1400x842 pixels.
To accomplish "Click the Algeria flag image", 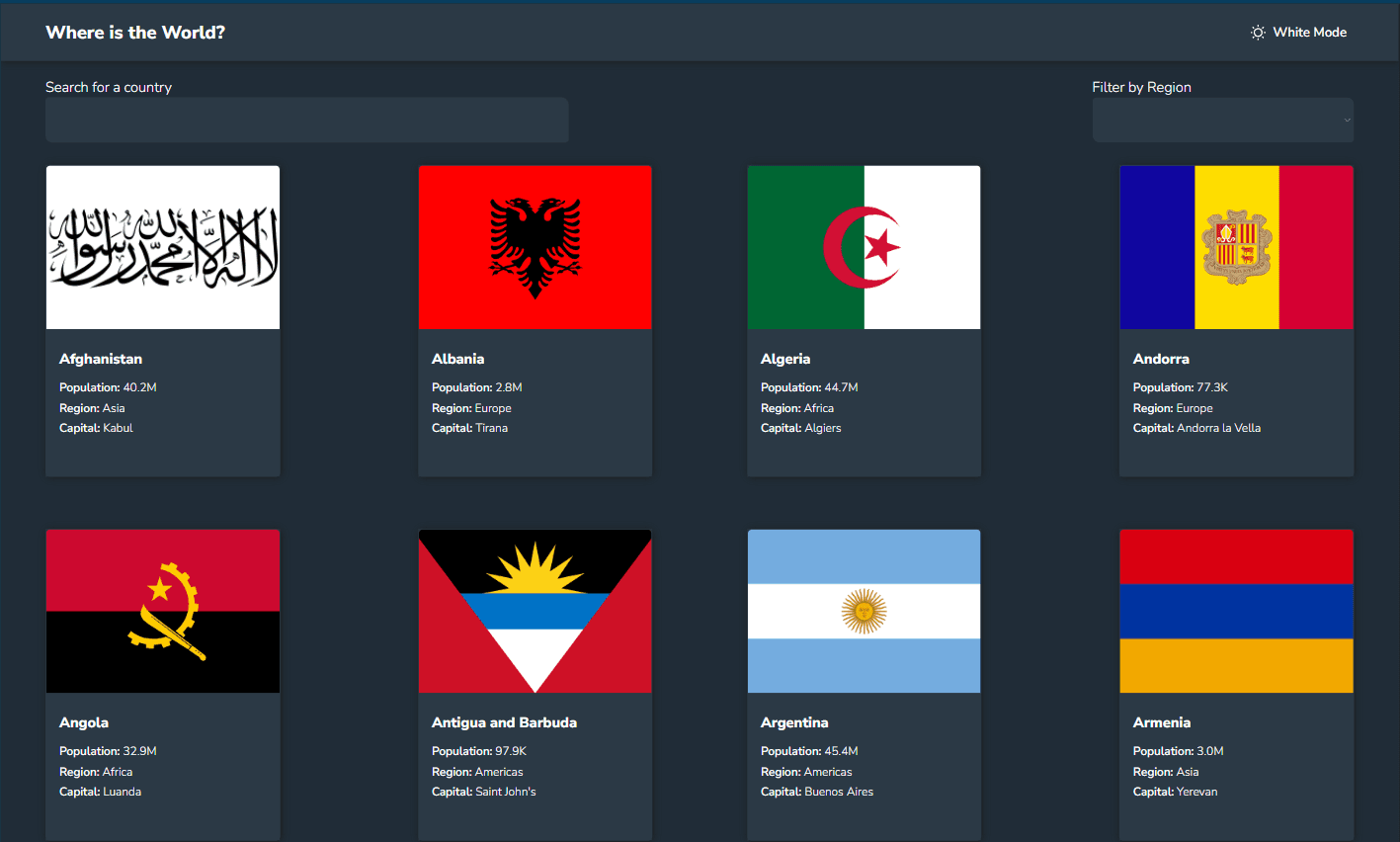I will point(864,246).
